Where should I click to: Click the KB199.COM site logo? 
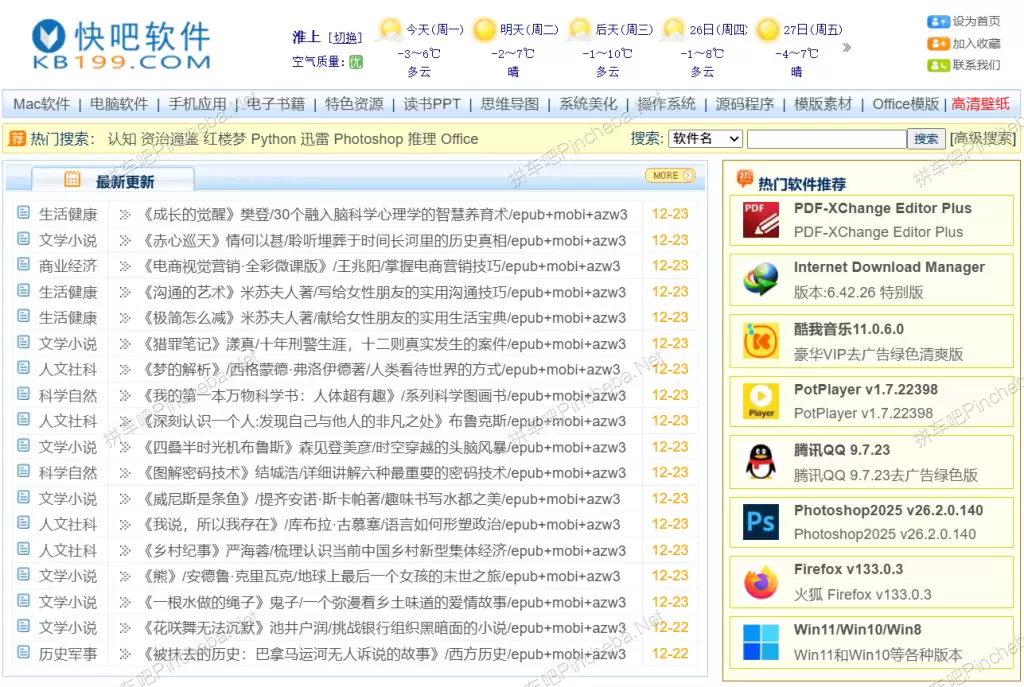121,44
